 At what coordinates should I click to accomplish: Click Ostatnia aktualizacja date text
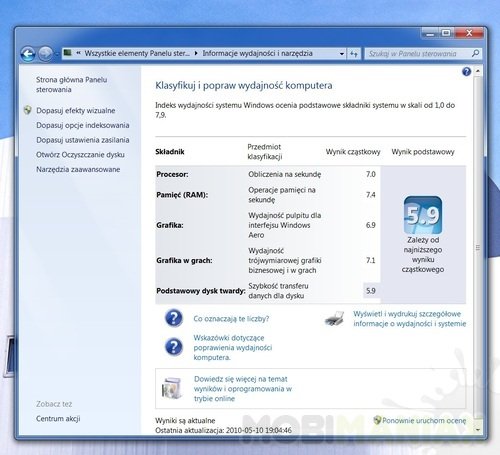pos(223,430)
